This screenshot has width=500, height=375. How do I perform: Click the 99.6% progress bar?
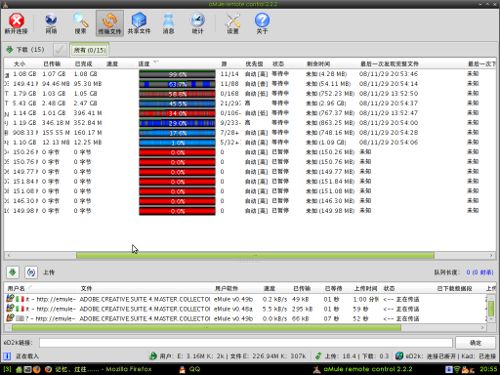[x=177, y=74]
